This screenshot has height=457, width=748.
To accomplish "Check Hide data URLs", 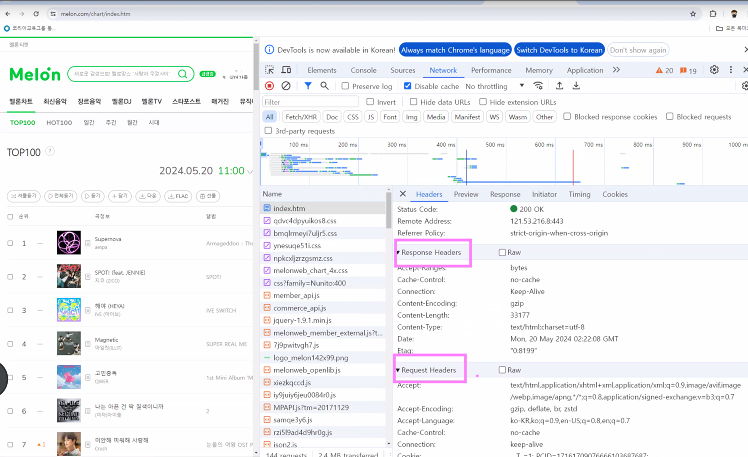I will [x=413, y=102].
